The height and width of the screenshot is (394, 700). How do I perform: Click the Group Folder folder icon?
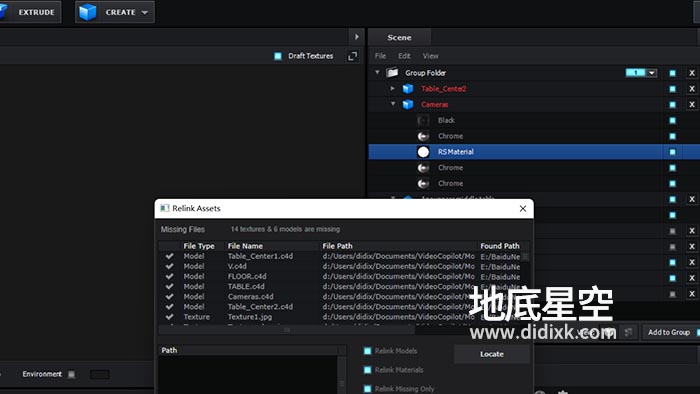[392, 72]
